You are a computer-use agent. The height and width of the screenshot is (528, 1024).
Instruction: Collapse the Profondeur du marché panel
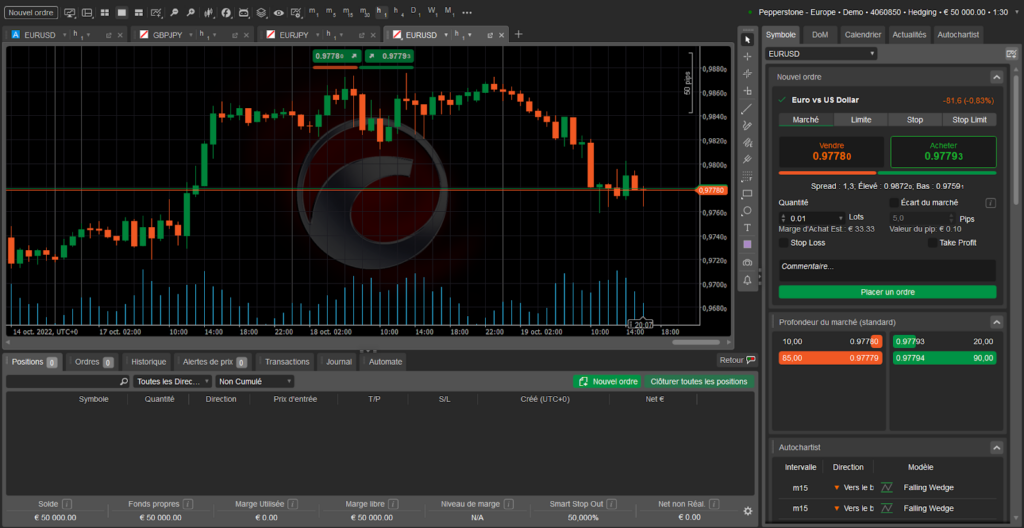(997, 322)
